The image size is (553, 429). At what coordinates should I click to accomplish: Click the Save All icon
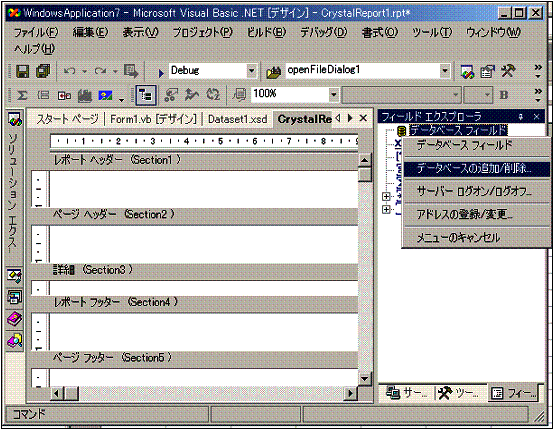pyautogui.click(x=43, y=71)
